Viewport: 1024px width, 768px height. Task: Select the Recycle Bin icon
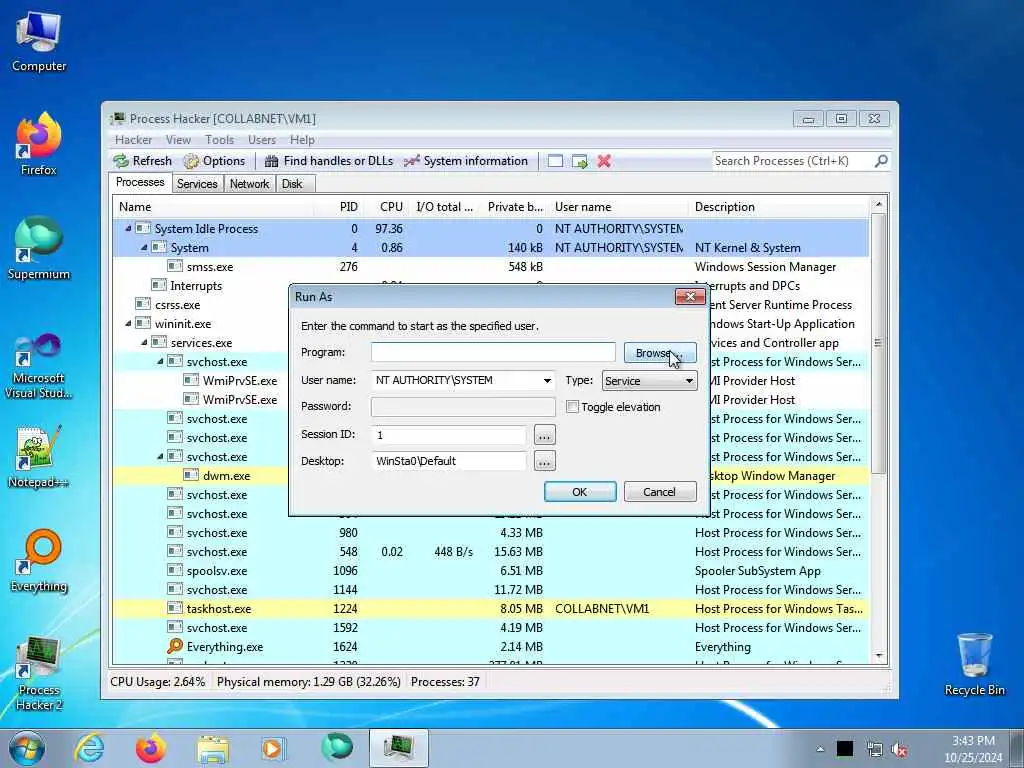[974, 665]
